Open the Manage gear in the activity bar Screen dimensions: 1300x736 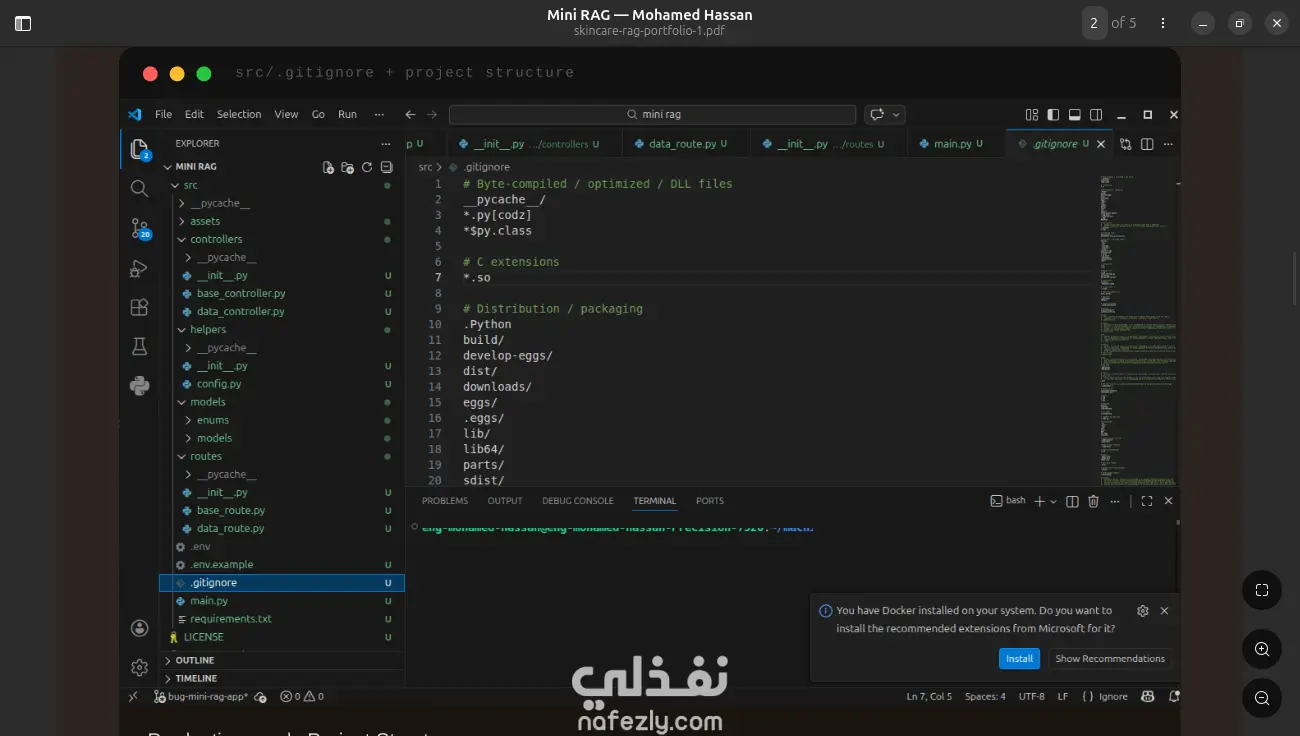pyautogui.click(x=139, y=667)
